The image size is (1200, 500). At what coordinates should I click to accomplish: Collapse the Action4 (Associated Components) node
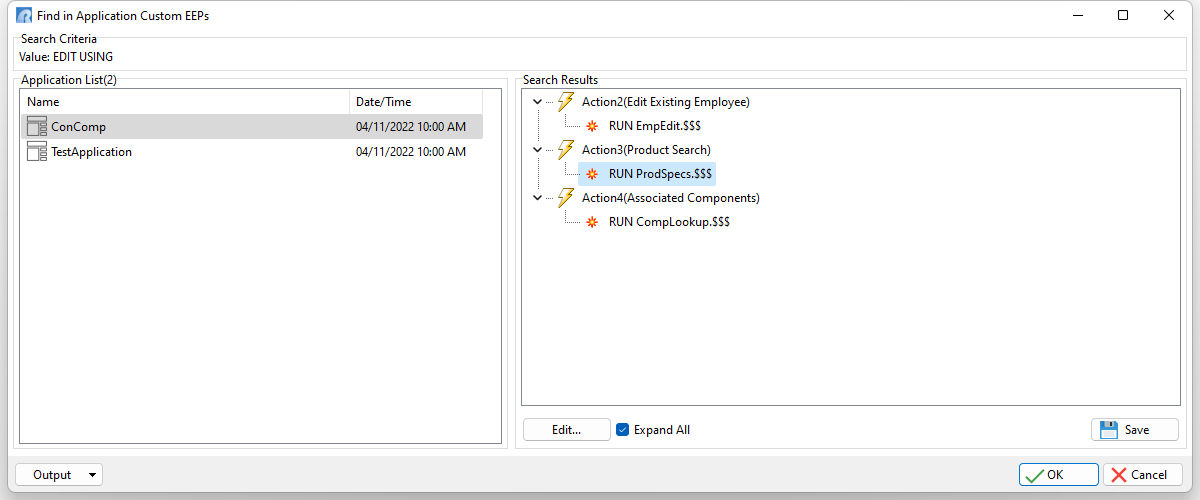pos(538,198)
